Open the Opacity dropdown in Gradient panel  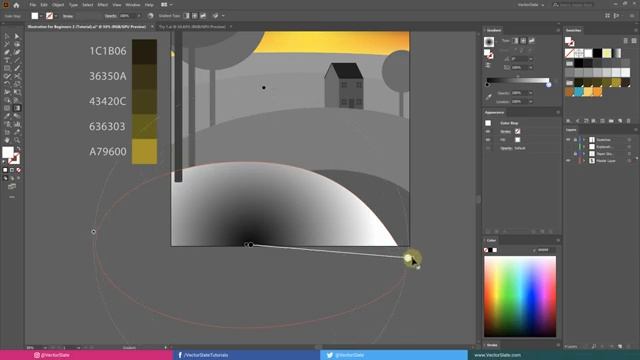(x=531, y=93)
